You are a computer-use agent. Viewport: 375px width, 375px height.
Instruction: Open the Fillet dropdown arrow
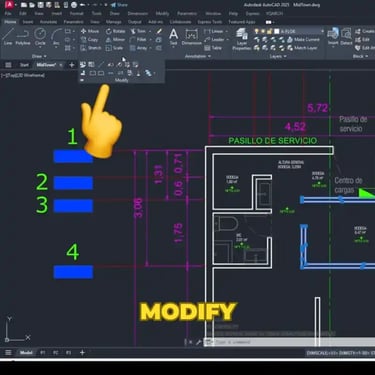coord(150,40)
